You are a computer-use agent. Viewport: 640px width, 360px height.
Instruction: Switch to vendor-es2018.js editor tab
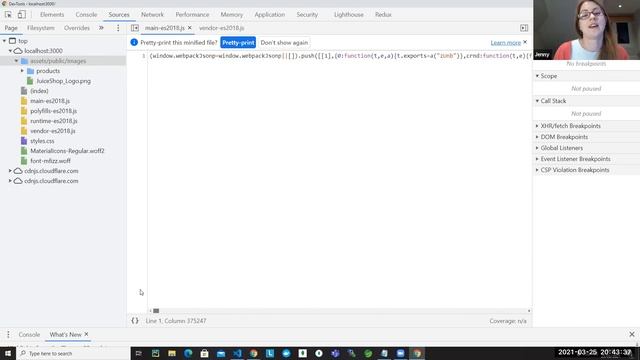221,28
